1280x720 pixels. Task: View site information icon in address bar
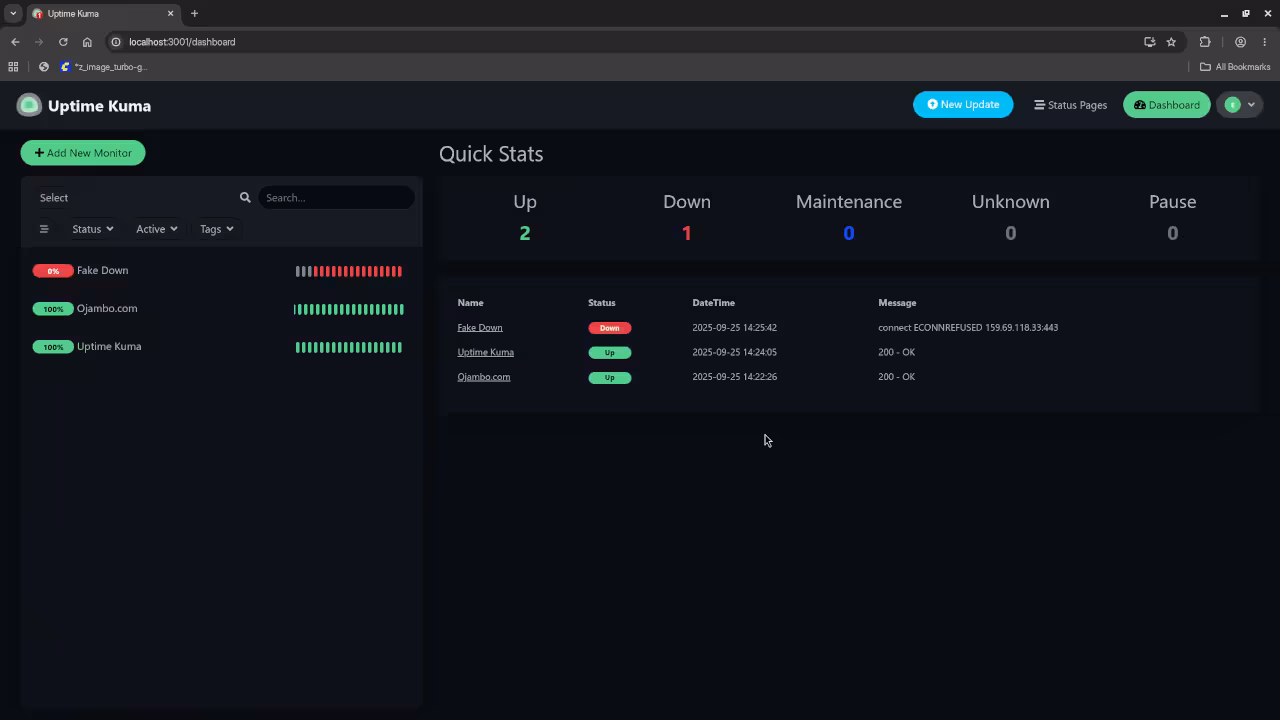tap(116, 42)
